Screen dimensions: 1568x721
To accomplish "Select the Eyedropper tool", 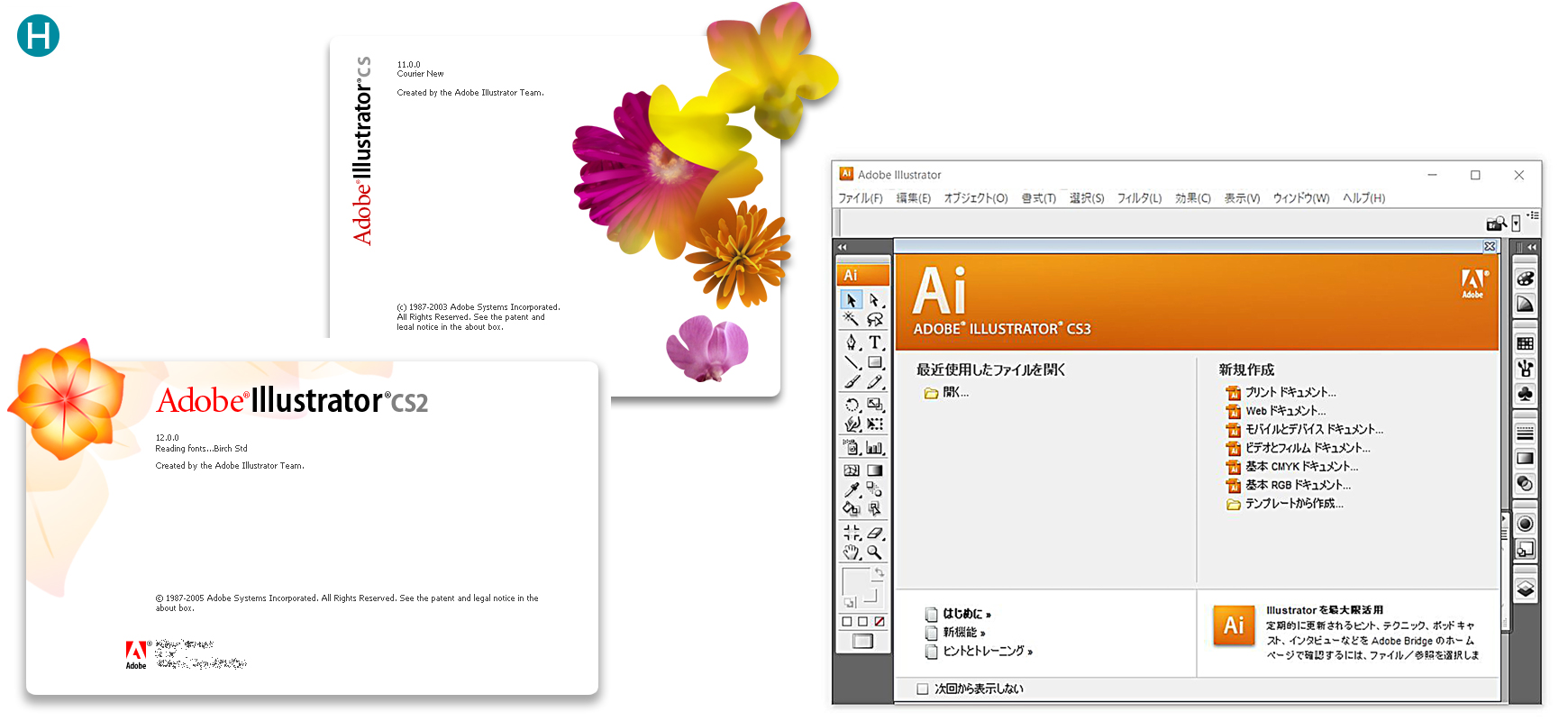I will (852, 489).
